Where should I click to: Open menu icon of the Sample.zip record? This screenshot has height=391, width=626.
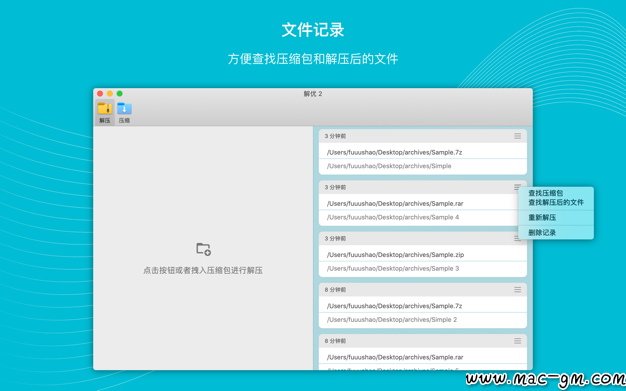[517, 238]
